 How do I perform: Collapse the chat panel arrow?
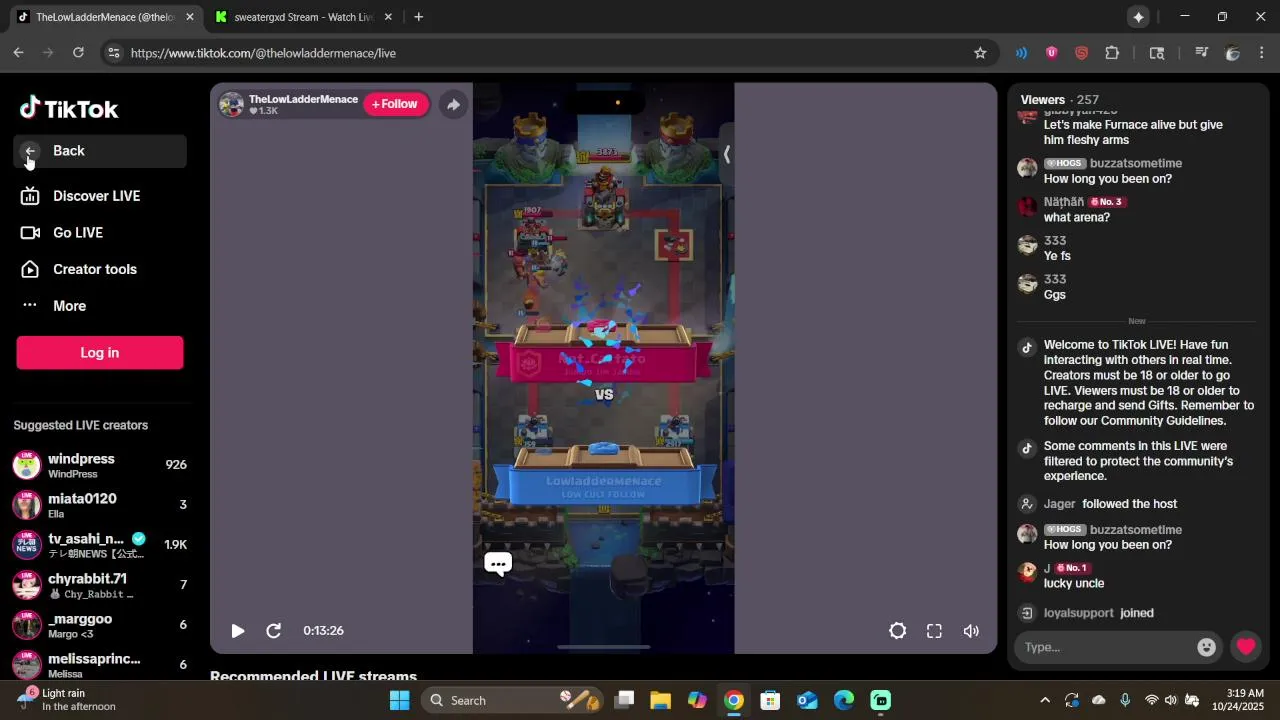[x=727, y=154]
